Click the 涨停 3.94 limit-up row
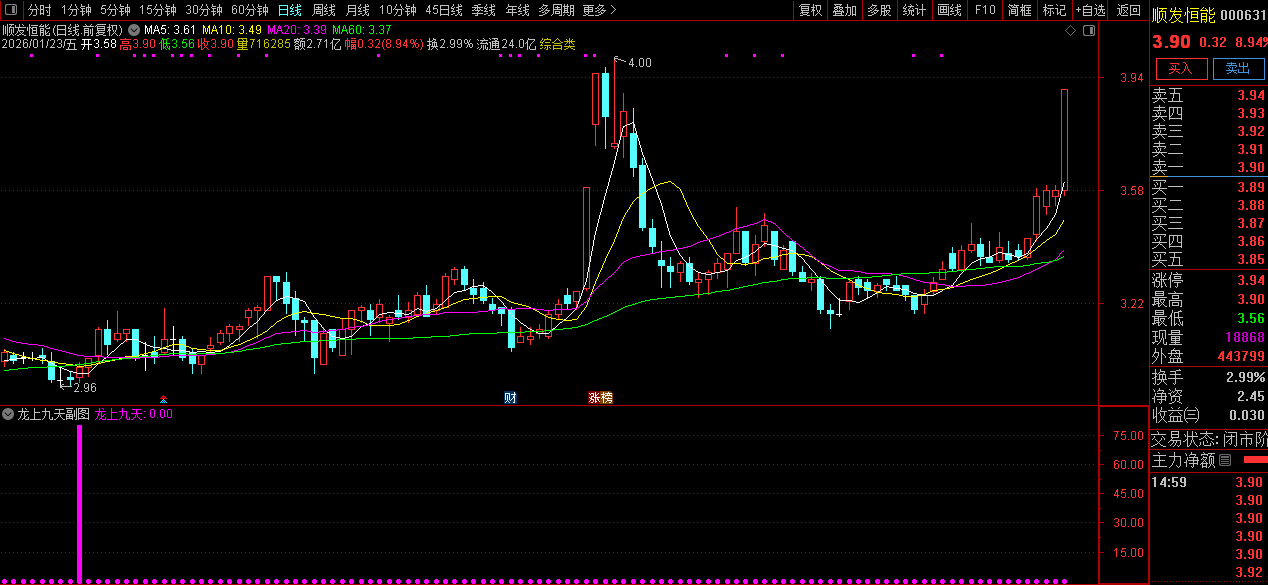The image size is (1268, 585). (1209, 279)
